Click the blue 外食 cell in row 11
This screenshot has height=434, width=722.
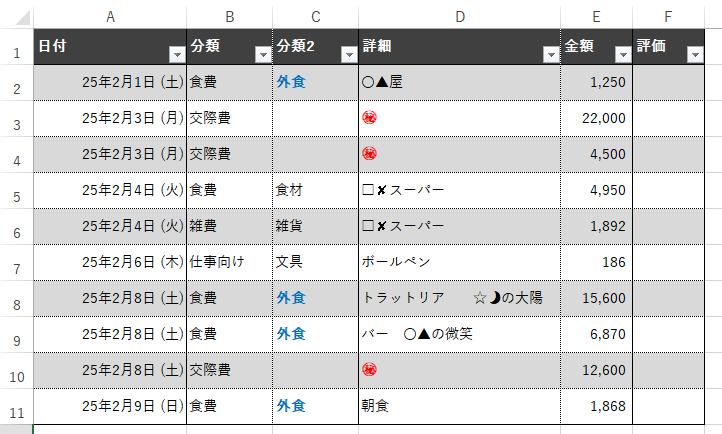(x=291, y=406)
